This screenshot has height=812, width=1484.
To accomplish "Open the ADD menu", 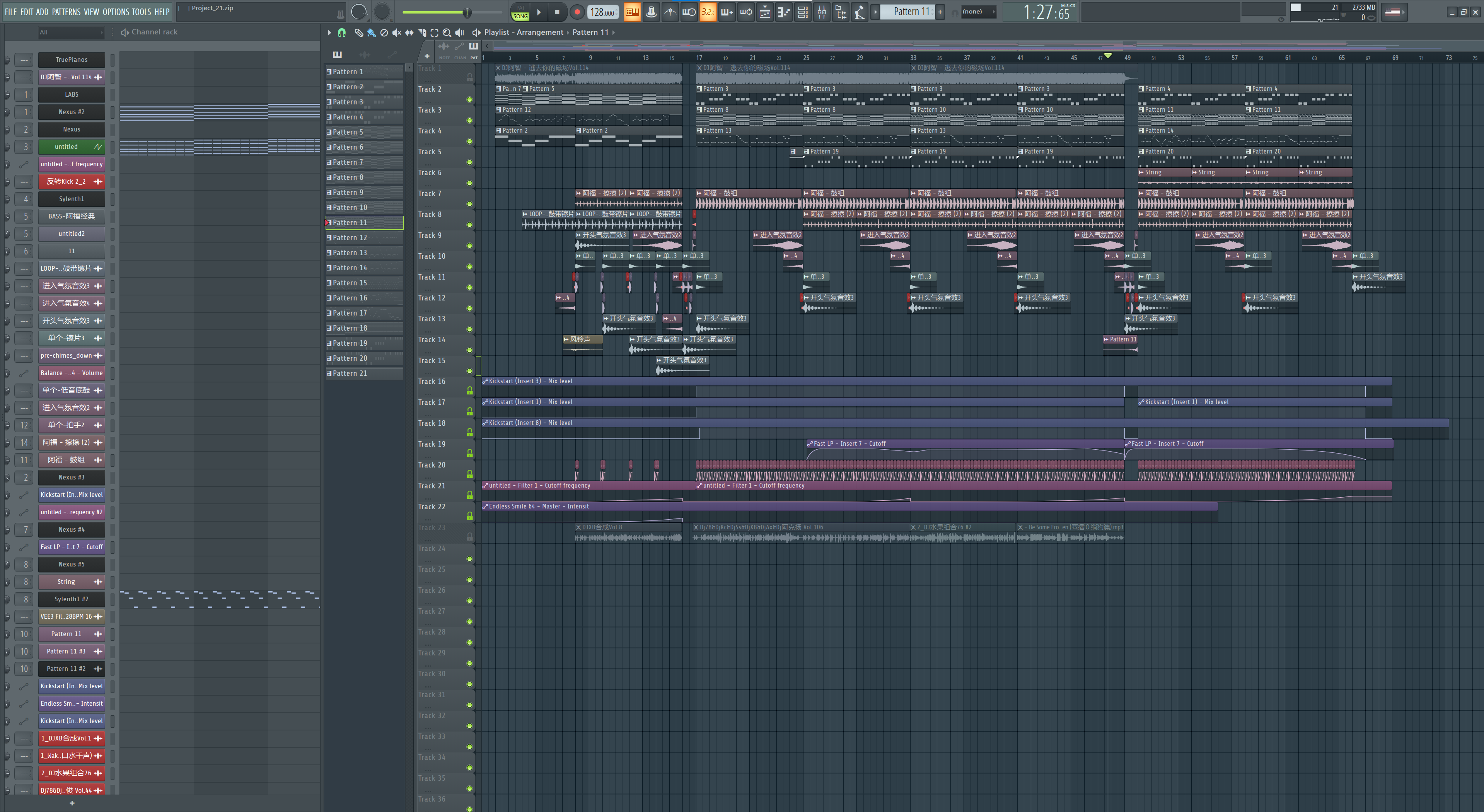I will click(x=42, y=12).
